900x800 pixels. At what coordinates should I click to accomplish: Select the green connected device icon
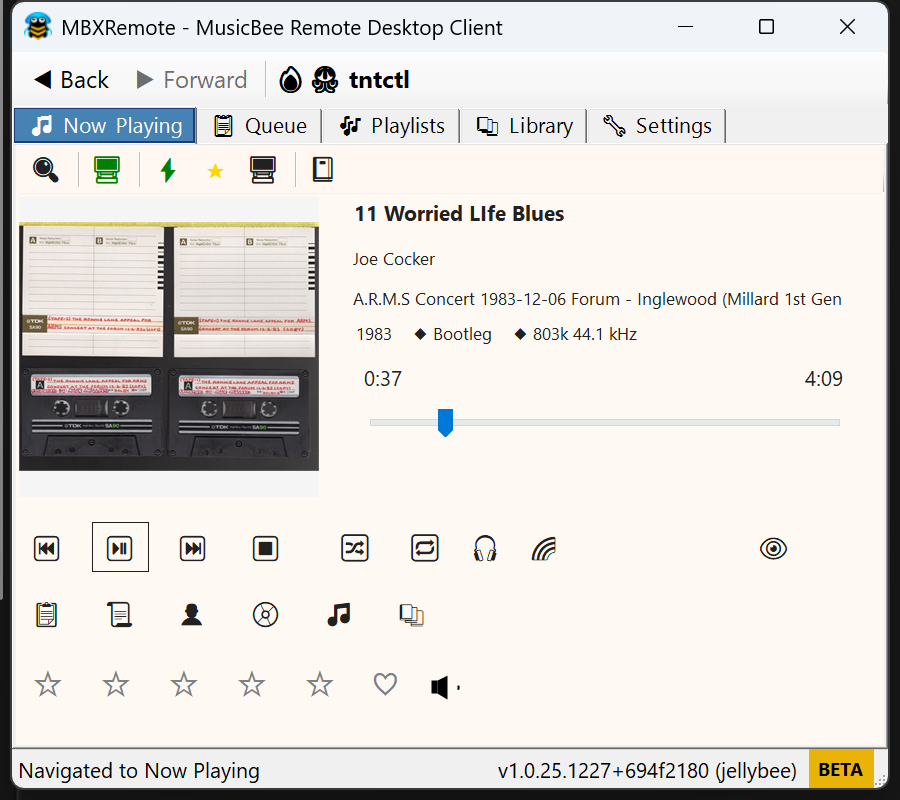tap(107, 169)
